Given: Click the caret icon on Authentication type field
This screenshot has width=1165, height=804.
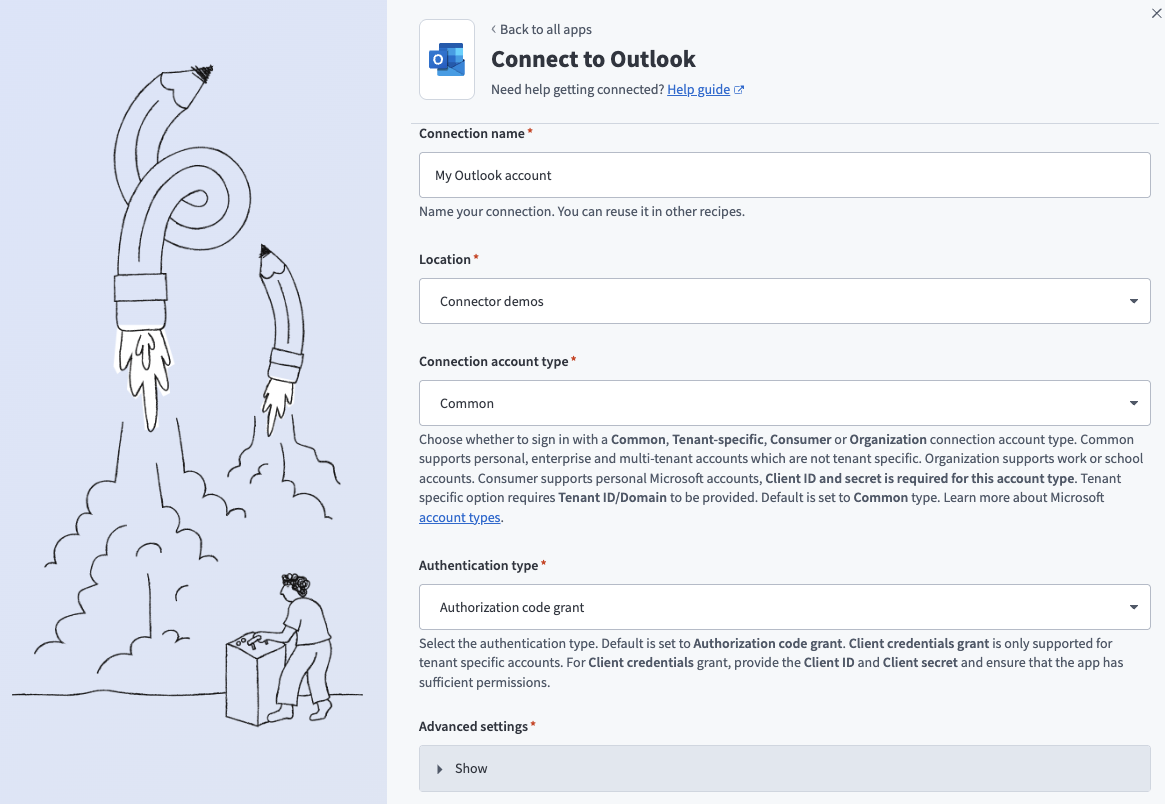Looking at the screenshot, I should point(1133,606).
